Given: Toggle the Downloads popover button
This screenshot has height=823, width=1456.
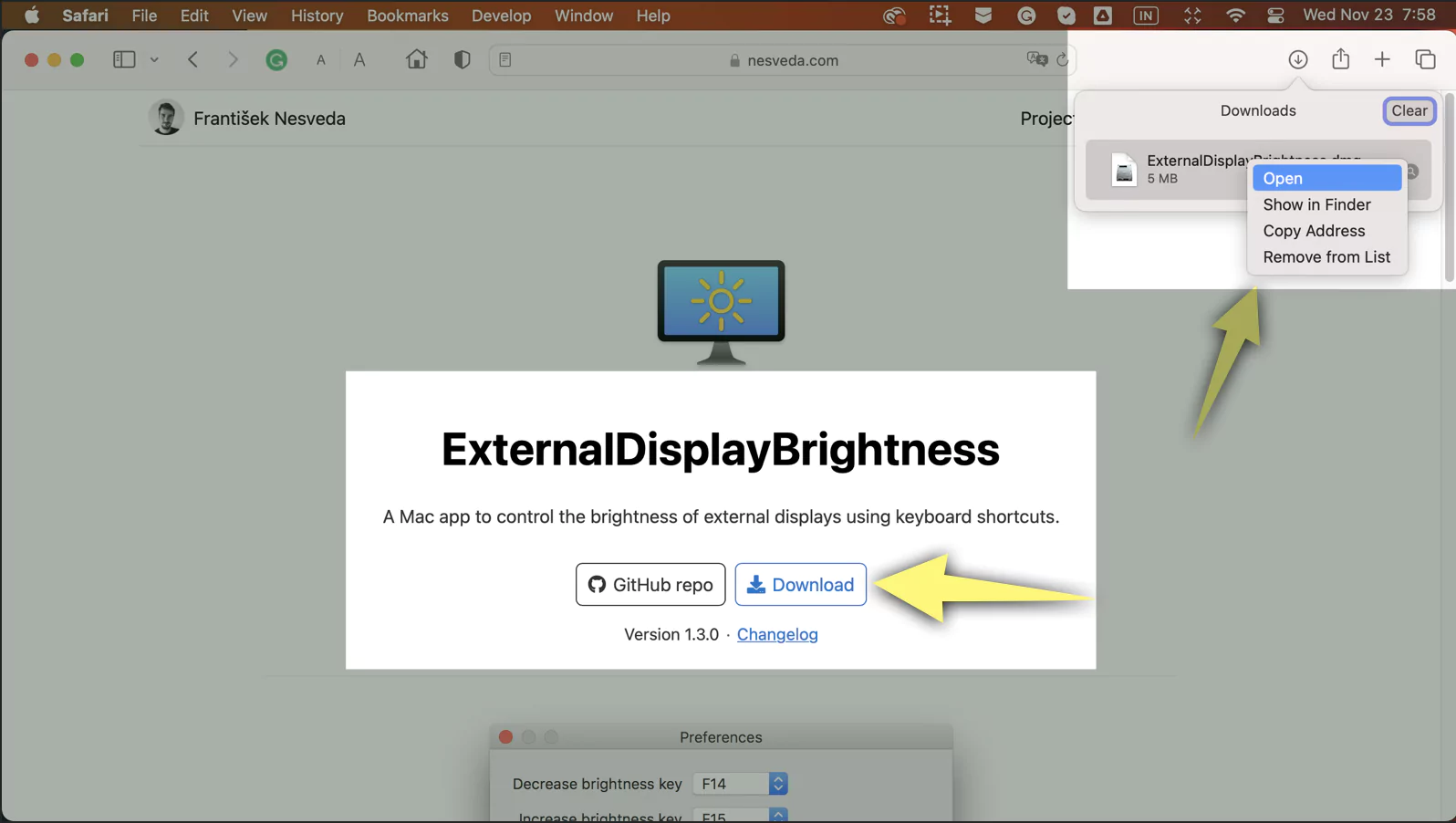Looking at the screenshot, I should tap(1297, 59).
